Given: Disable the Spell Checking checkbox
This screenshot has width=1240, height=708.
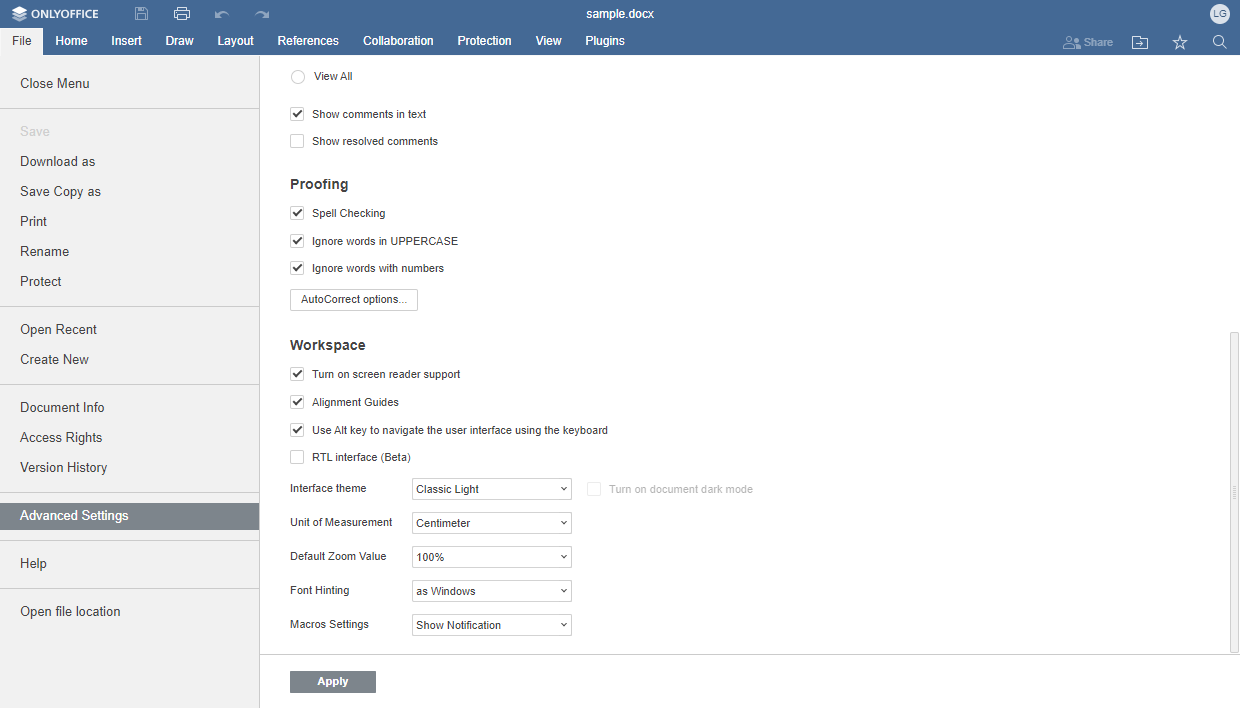Looking at the screenshot, I should tap(297, 213).
